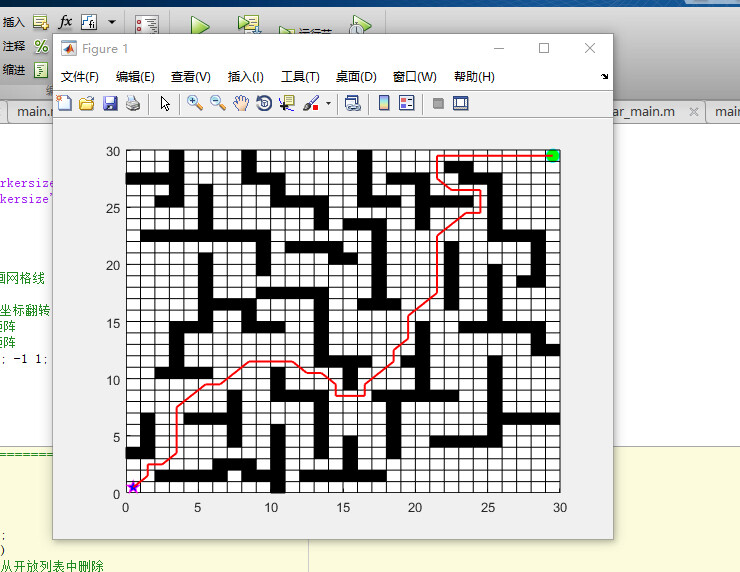
Task: Click the insert section icon next to 插入
Action: [x=41, y=22]
